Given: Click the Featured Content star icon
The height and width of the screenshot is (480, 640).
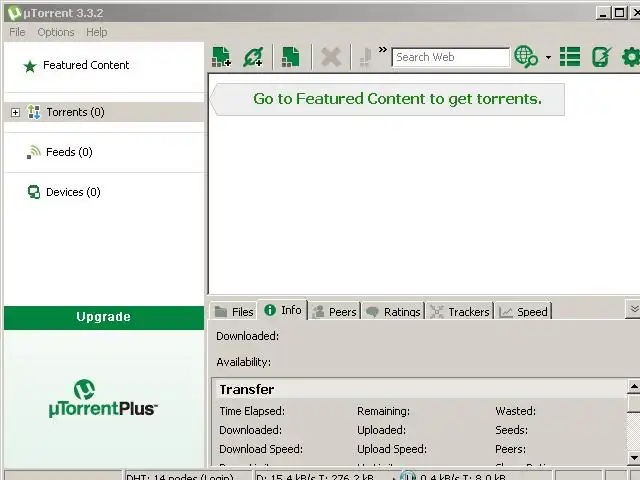Looking at the screenshot, I should (x=30, y=66).
